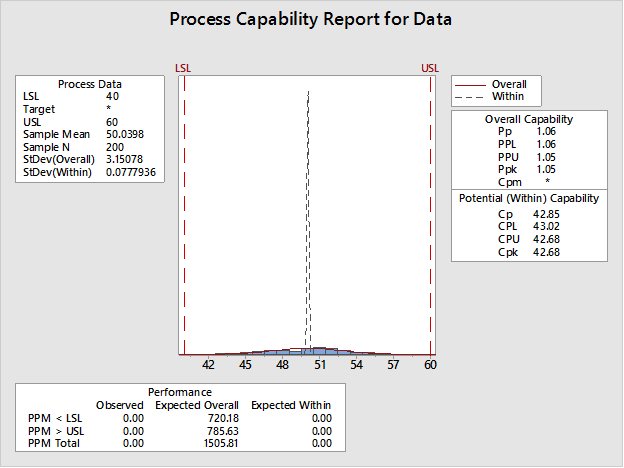This screenshot has height=468, width=624.
Task: Select the Overall legend entry
Action: click(508, 84)
